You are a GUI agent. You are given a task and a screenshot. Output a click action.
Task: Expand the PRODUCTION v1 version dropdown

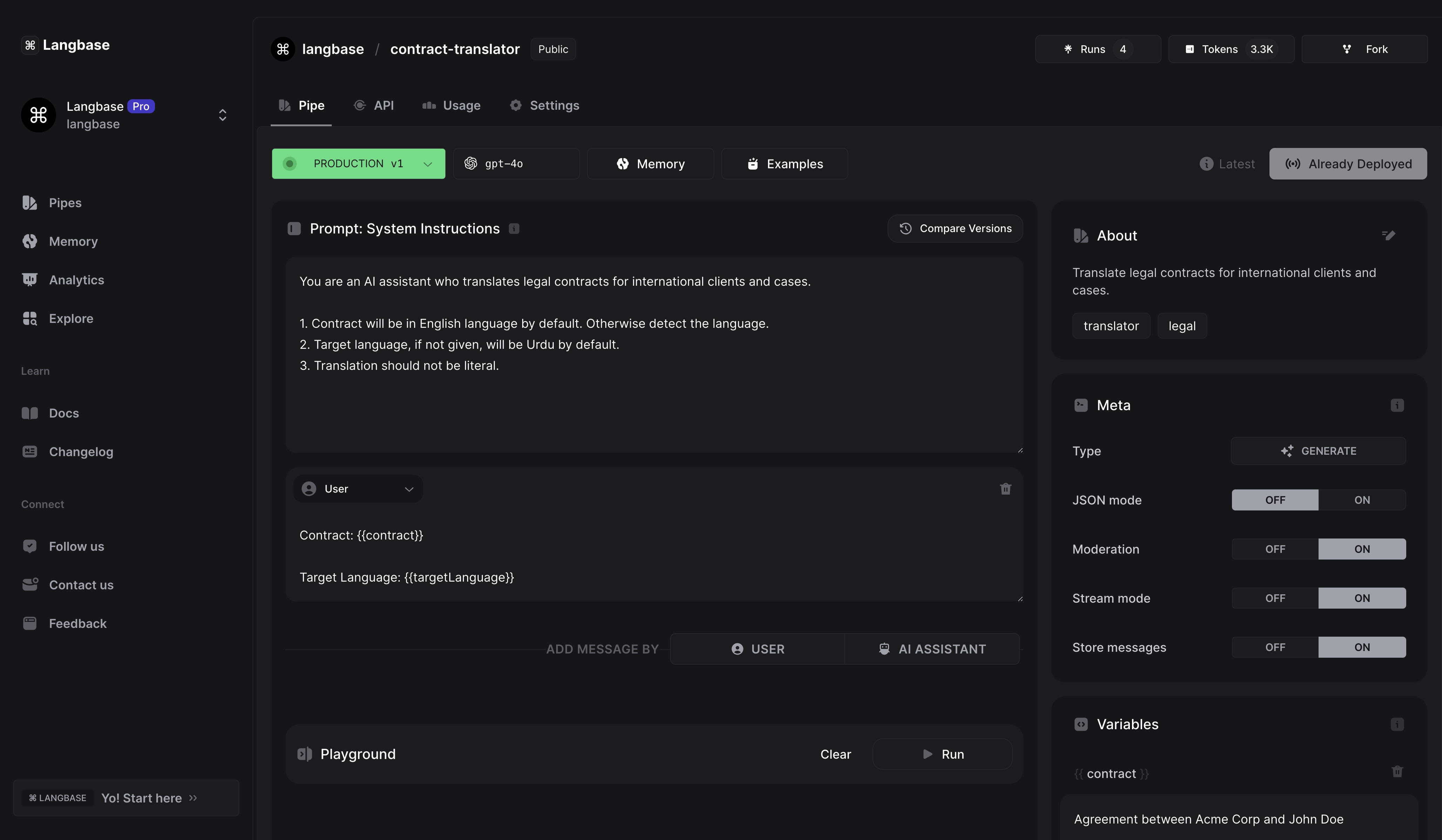pos(427,164)
